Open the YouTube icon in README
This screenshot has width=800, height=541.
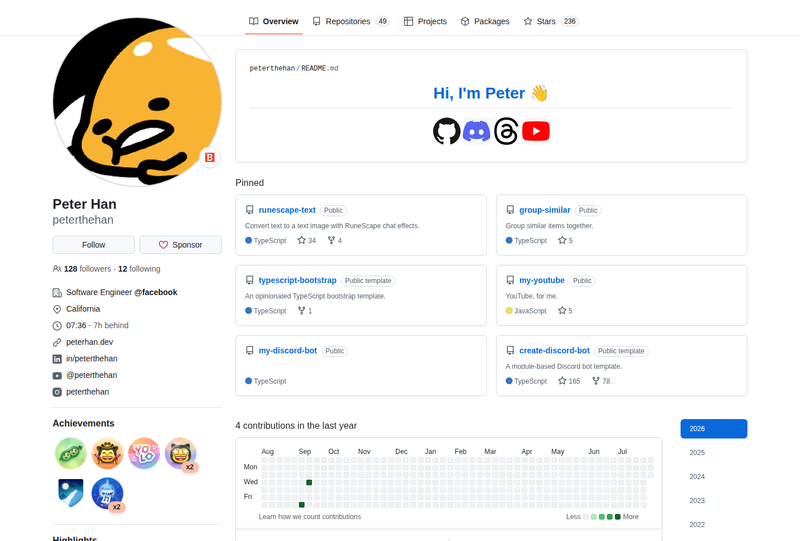pos(536,131)
